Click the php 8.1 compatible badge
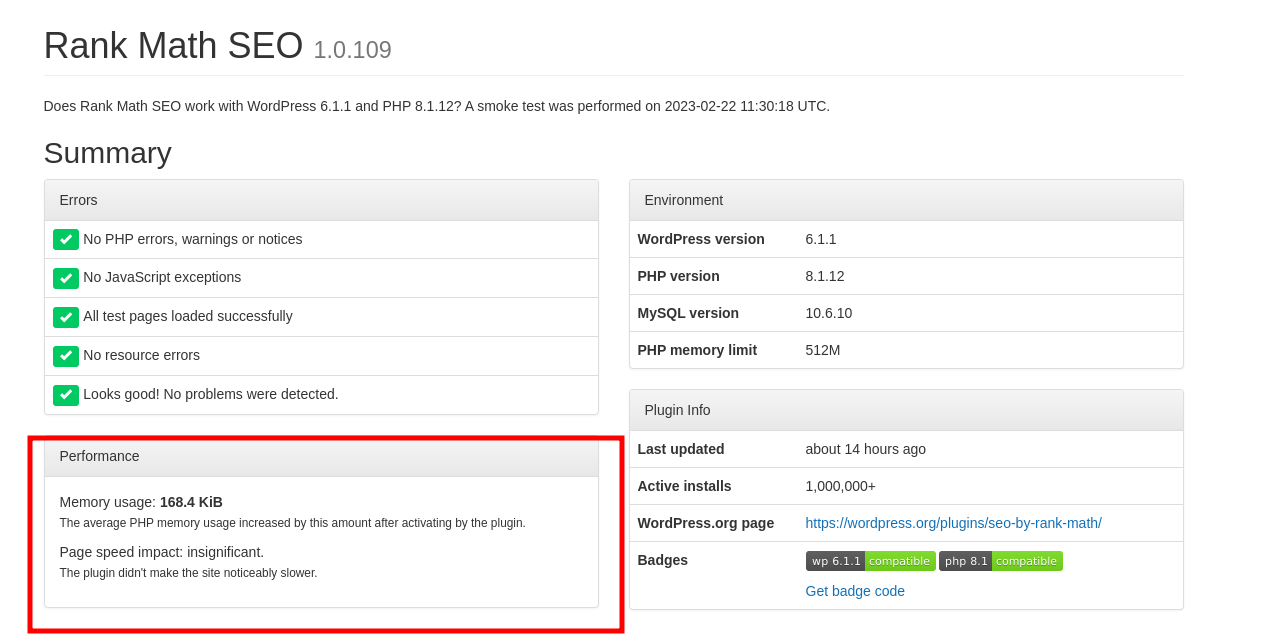Screen dimensions: 1266x640 coord(1000,561)
